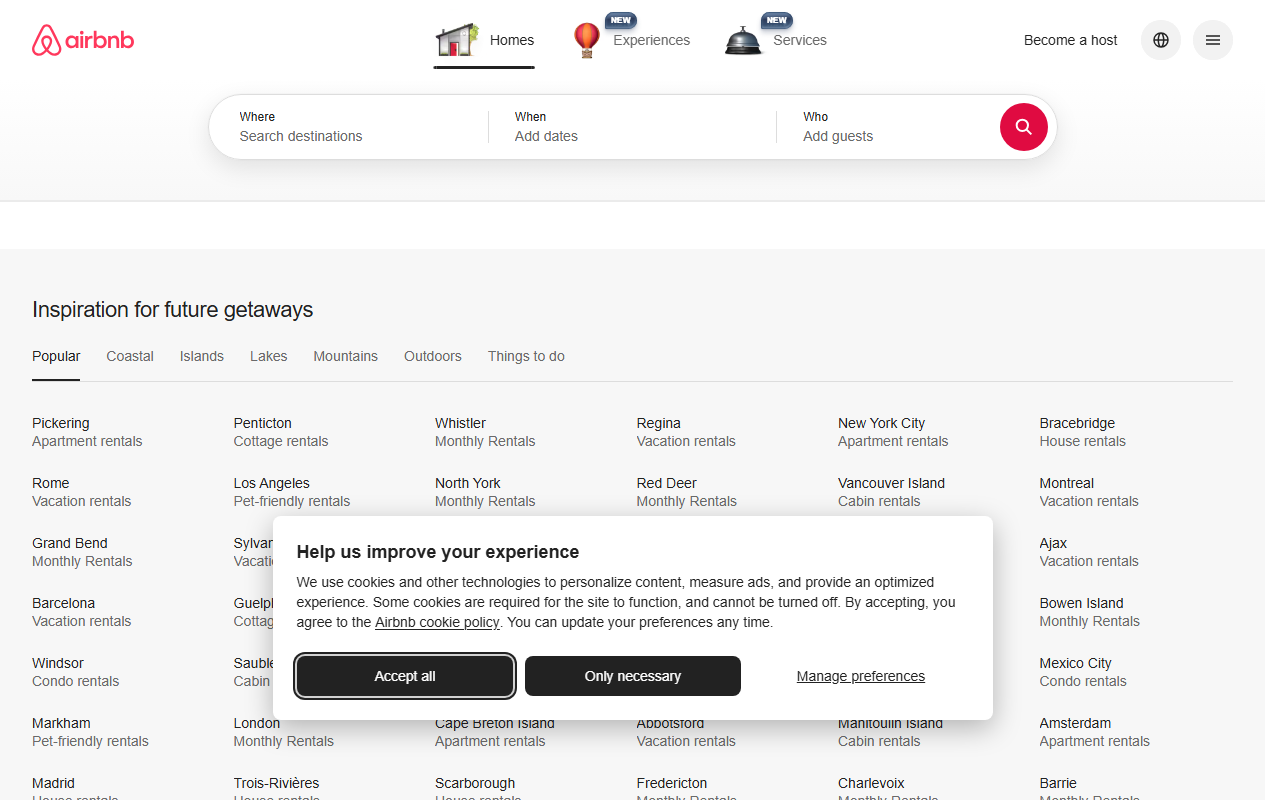Open London Monthly Rentals
The height and width of the screenshot is (800, 1280).
284,732
